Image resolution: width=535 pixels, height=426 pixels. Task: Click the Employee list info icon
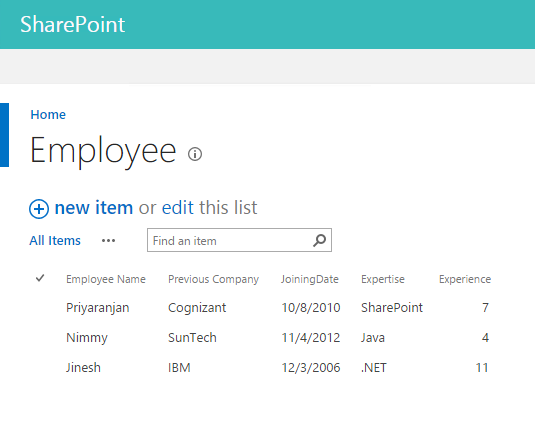pyautogui.click(x=195, y=154)
